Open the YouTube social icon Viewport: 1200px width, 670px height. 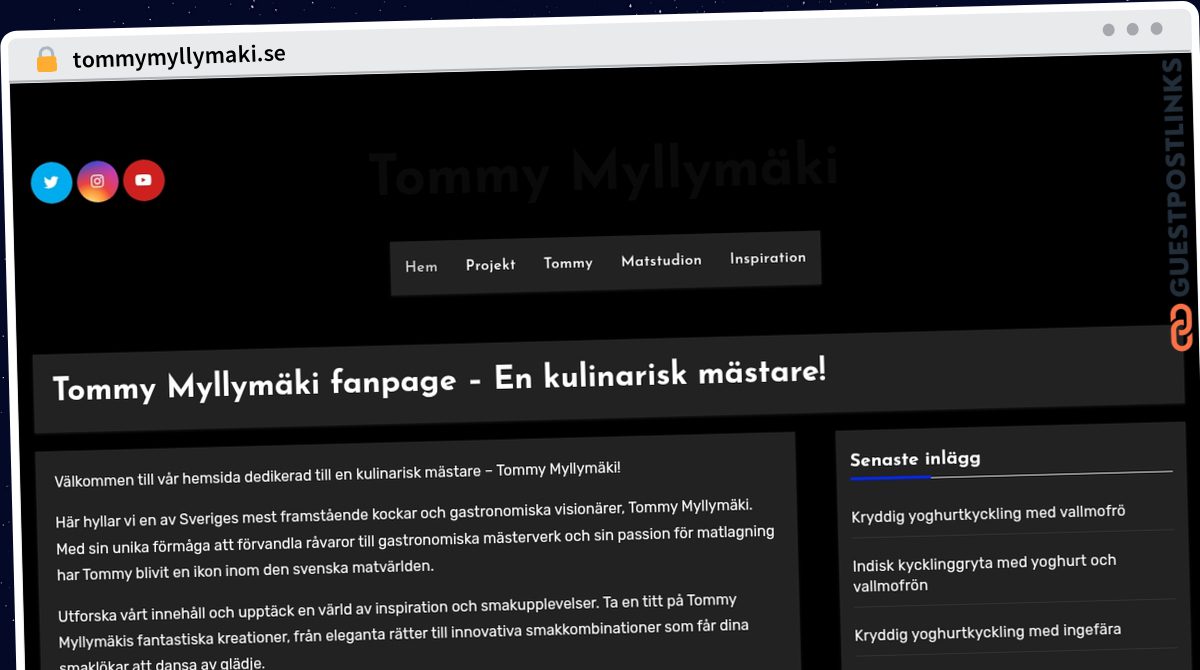[144, 180]
